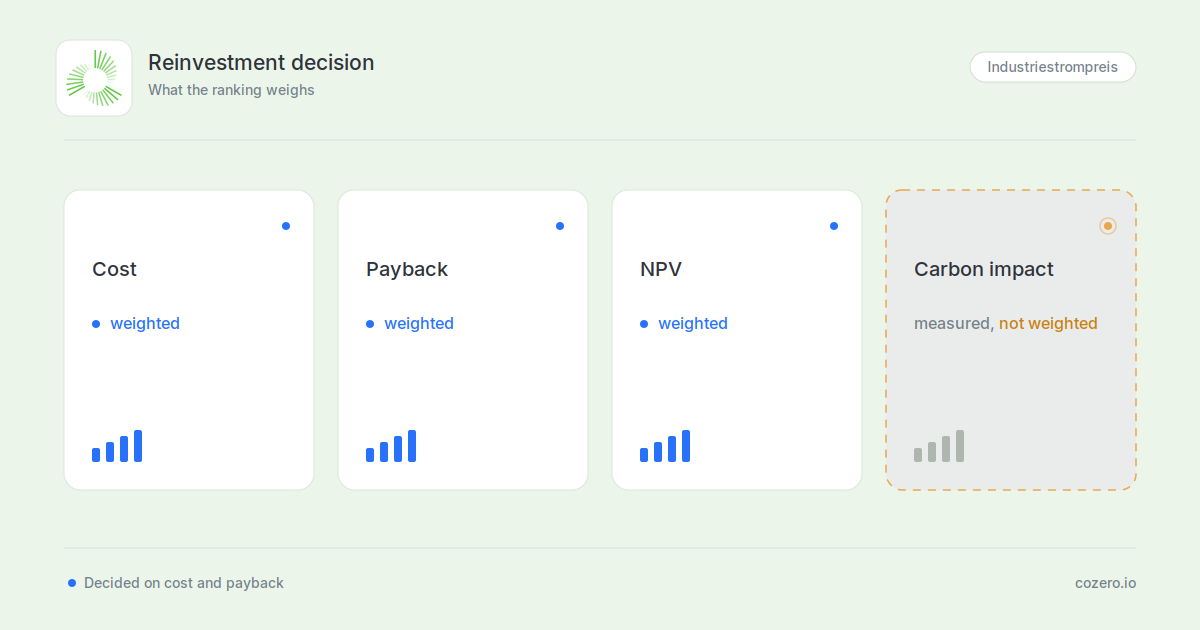Click the Carbon impact heading
The height and width of the screenshot is (630, 1200).
pyautogui.click(x=984, y=269)
